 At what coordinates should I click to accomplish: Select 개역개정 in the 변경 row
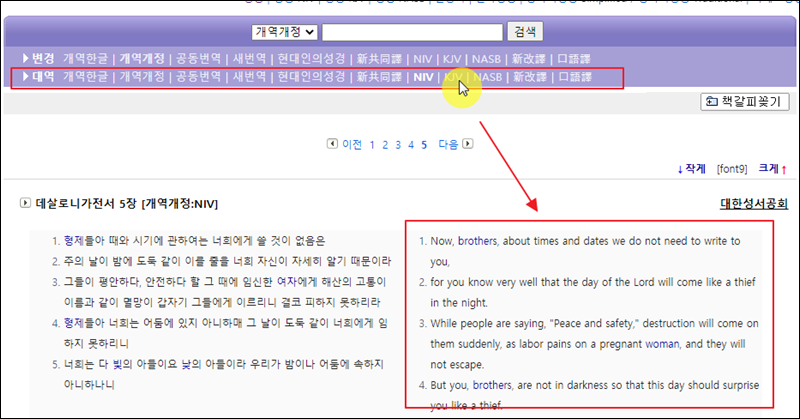point(142,59)
